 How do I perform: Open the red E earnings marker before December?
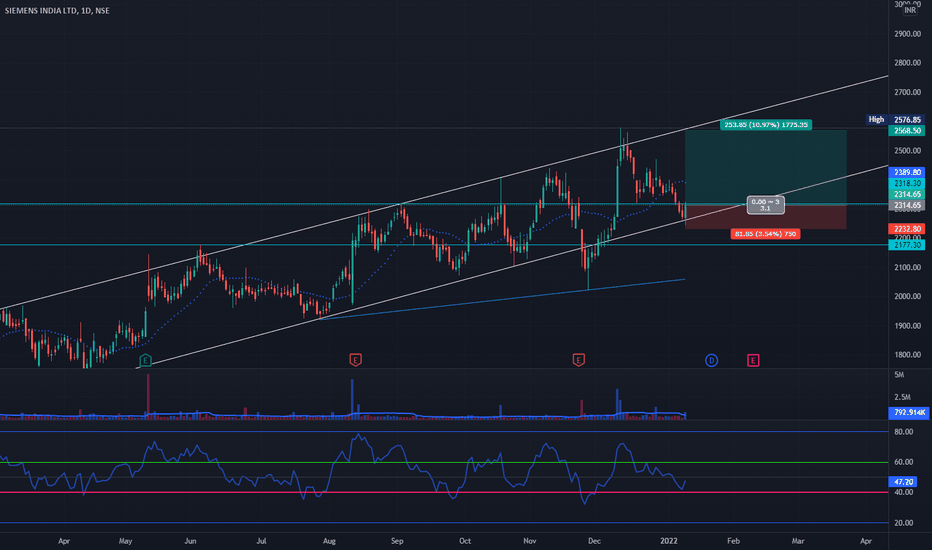pos(578,360)
